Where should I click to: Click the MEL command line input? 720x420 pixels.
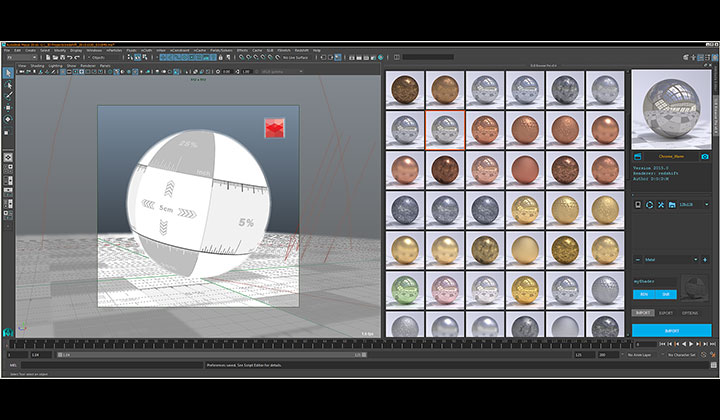click(112, 365)
